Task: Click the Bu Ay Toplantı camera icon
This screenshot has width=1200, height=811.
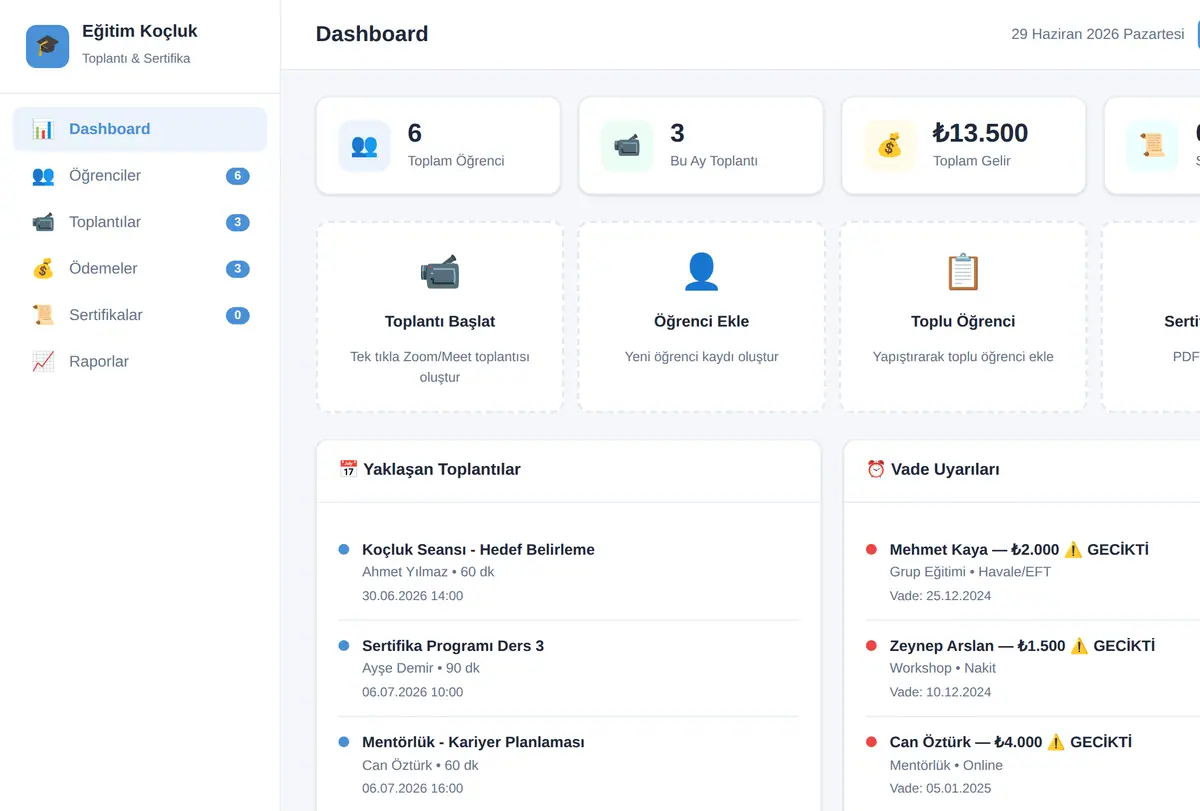Action: [x=627, y=146]
